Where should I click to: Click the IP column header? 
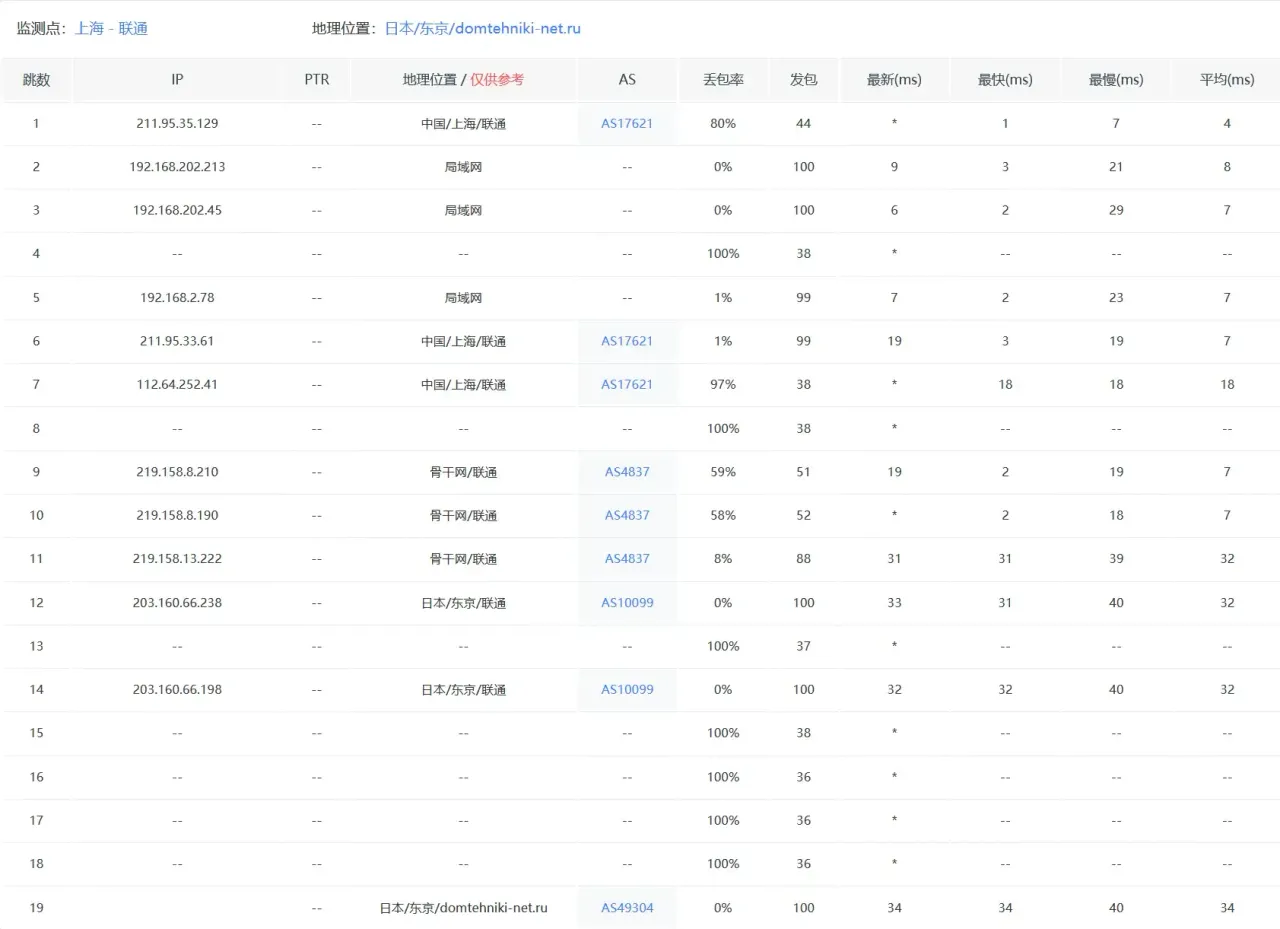click(x=177, y=80)
